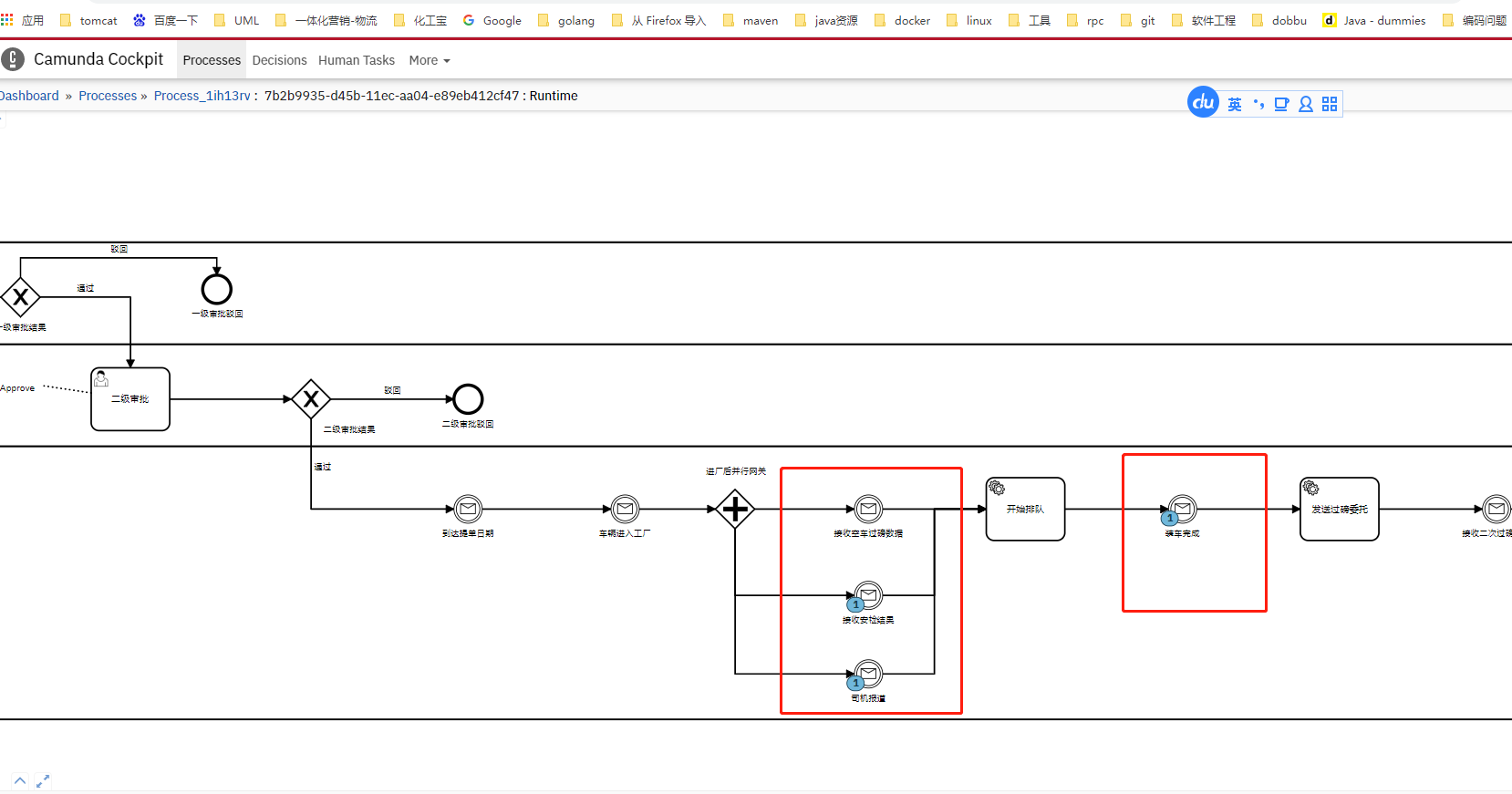Open the rpc bookmark folder
Image resolution: width=1512 pixels, height=794 pixels.
[1085, 20]
